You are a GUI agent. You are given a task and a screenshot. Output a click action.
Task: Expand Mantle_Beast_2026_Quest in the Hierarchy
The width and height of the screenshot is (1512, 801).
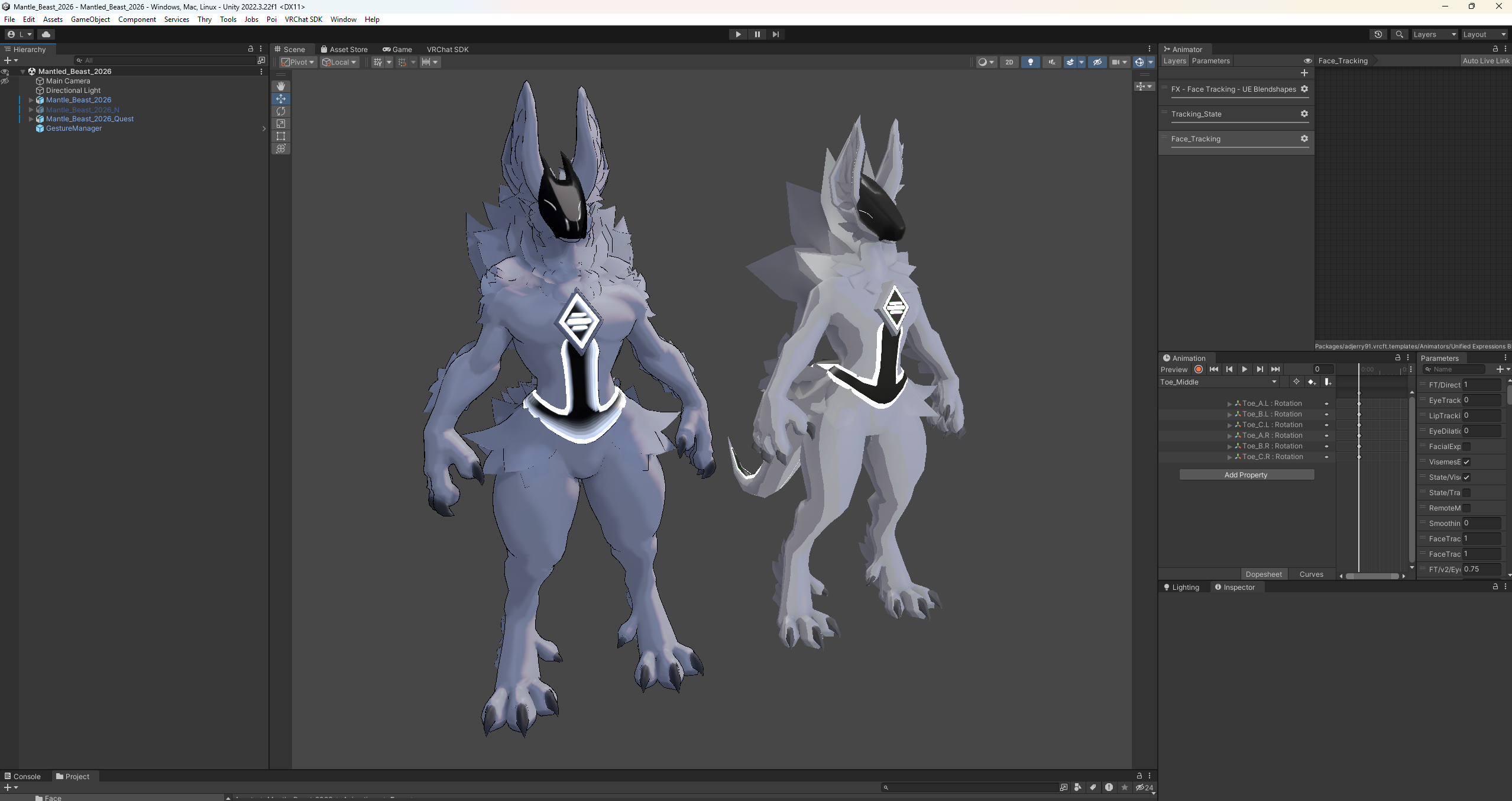(x=31, y=119)
